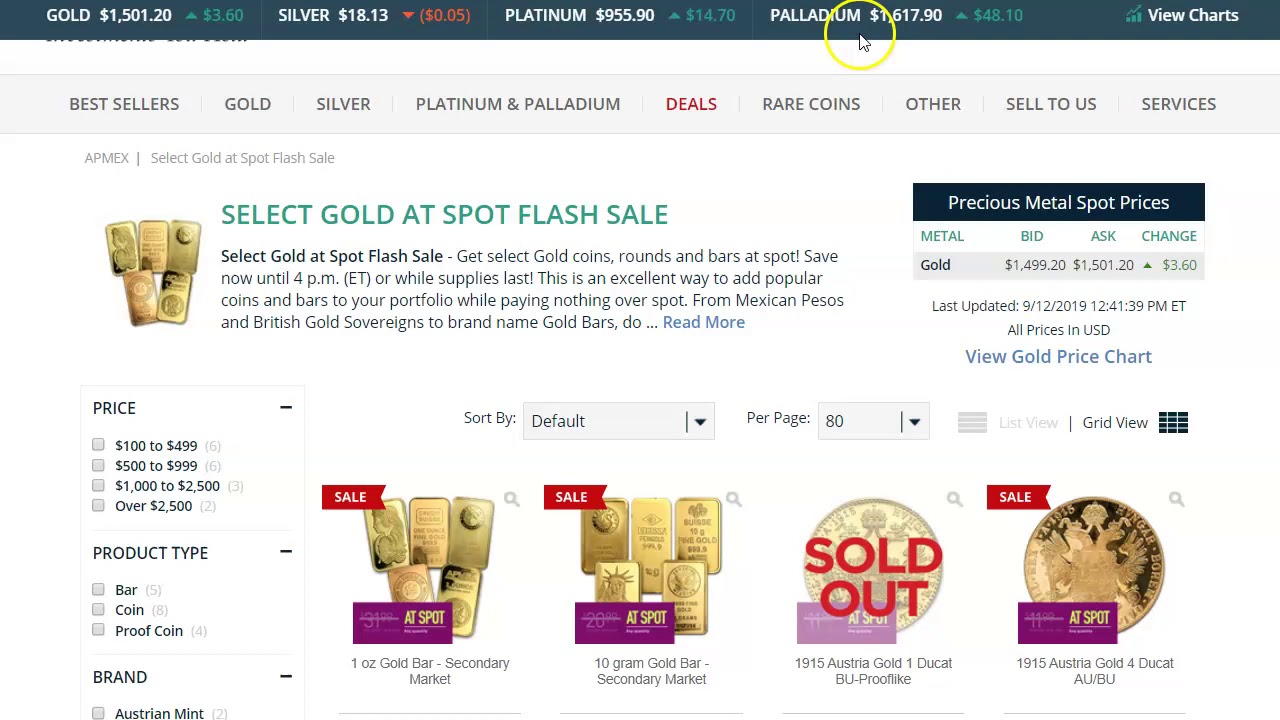Click the gold bars flash sale image
This screenshot has width=1280, height=720.
pos(153,271)
